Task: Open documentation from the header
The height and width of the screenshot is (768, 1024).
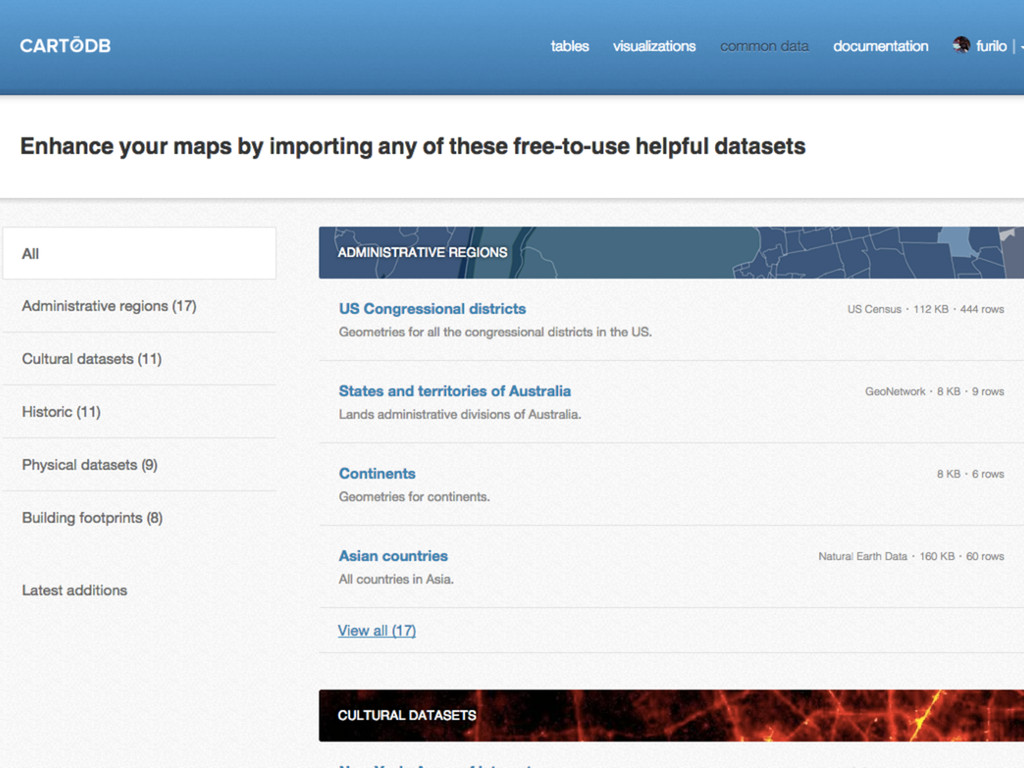Action: tap(880, 46)
